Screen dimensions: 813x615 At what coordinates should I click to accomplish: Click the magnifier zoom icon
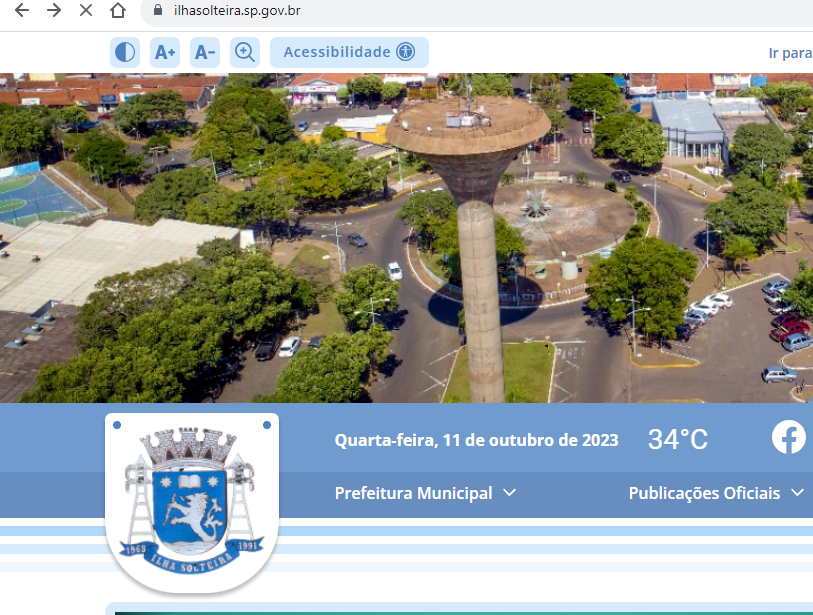pyautogui.click(x=245, y=52)
